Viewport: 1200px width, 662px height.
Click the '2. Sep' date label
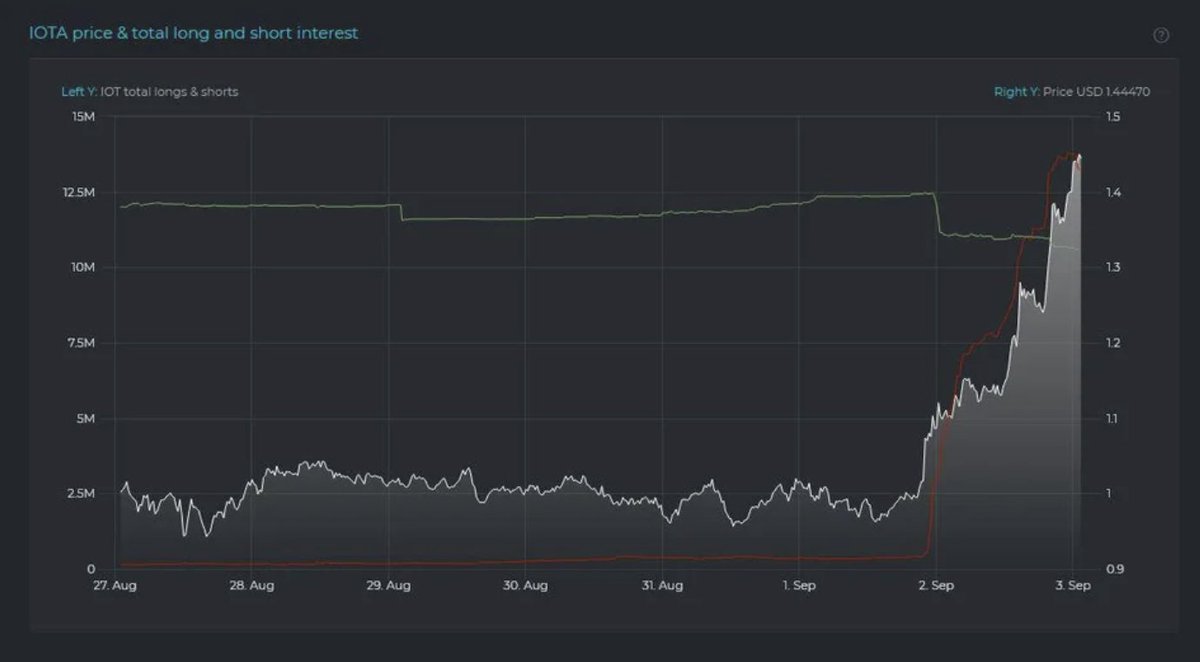coord(935,586)
